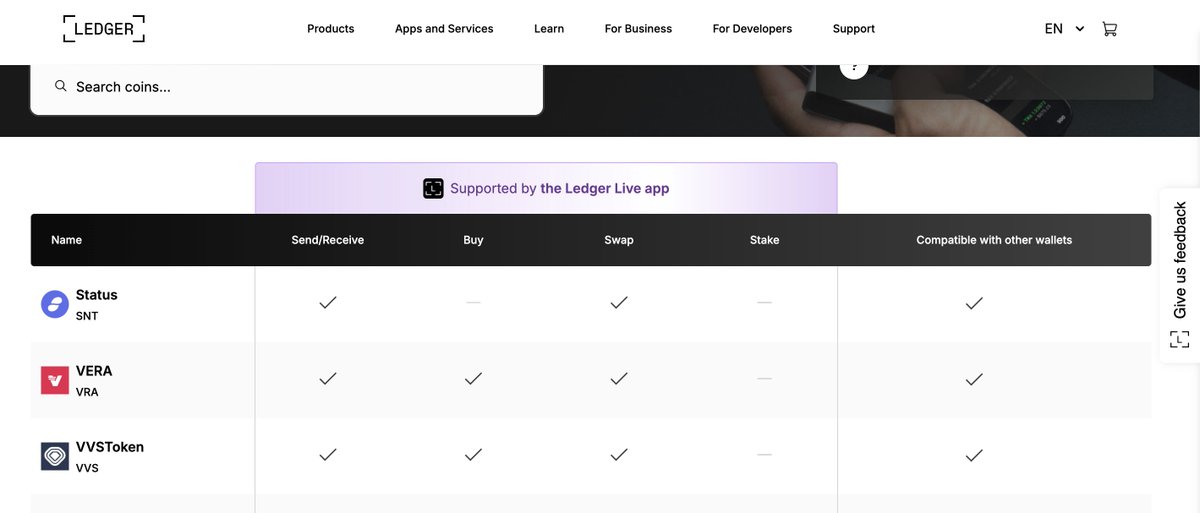Image resolution: width=1200 pixels, height=513 pixels.
Task: Click the feedback bracket icon on side tab
Action: point(1180,339)
